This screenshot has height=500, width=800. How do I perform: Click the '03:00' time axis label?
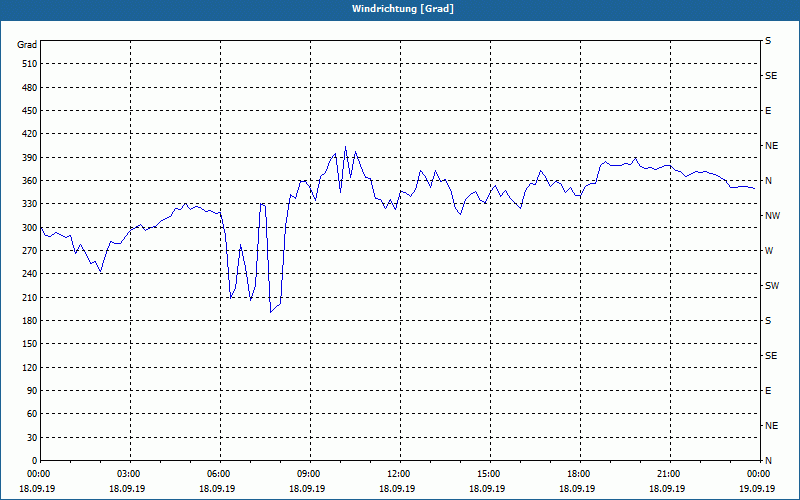pyautogui.click(x=128, y=474)
